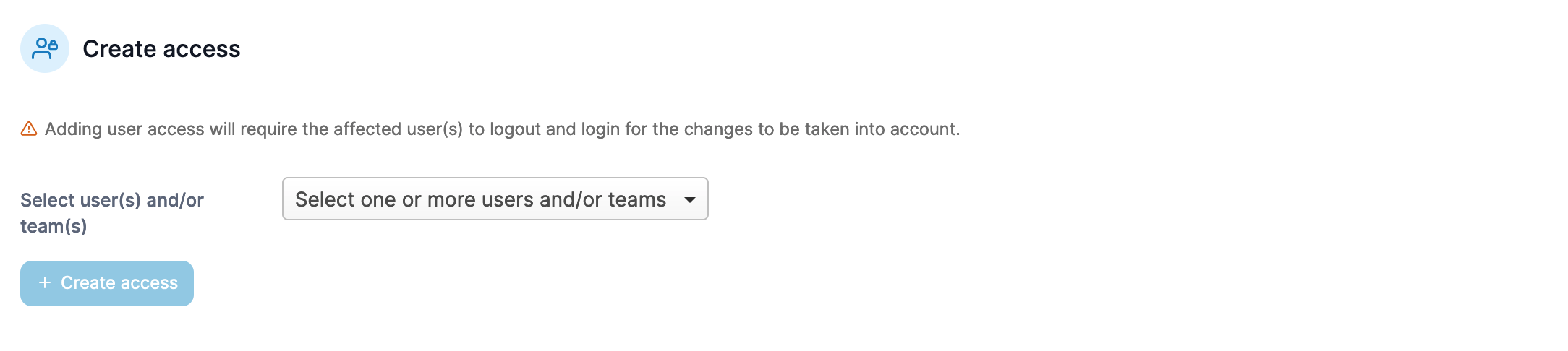Select the 'Create access' heading text
This screenshot has width=1568, height=351.
pyautogui.click(x=161, y=48)
